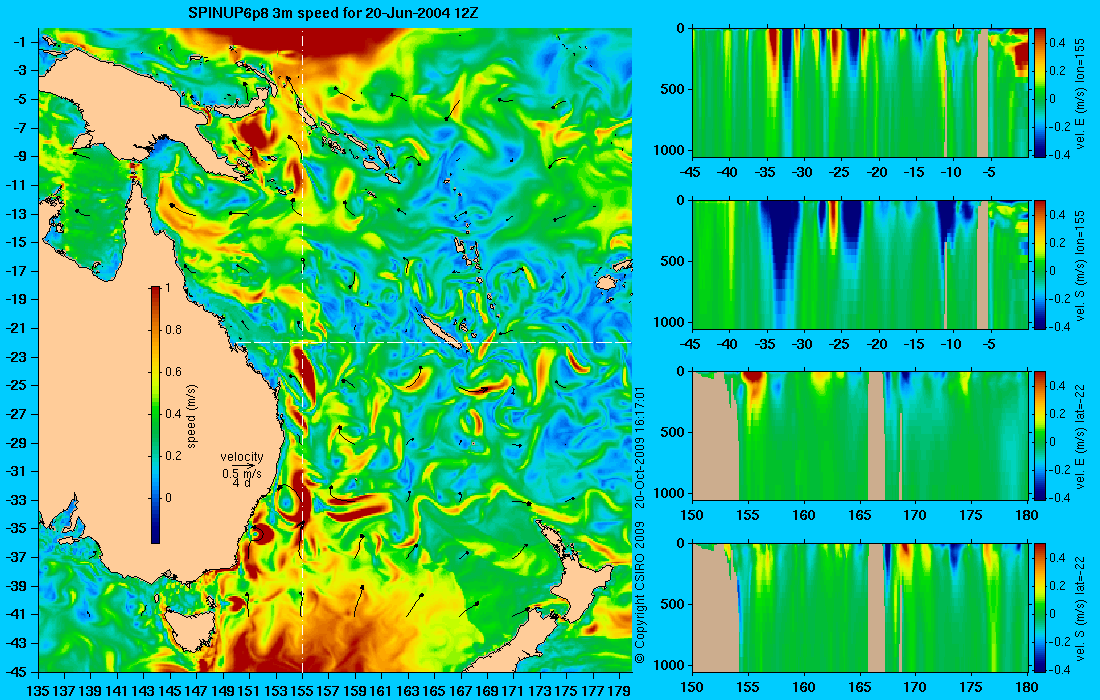Click the "1" label at top of speed color bar
This screenshot has height=700, width=1100.
[166, 288]
